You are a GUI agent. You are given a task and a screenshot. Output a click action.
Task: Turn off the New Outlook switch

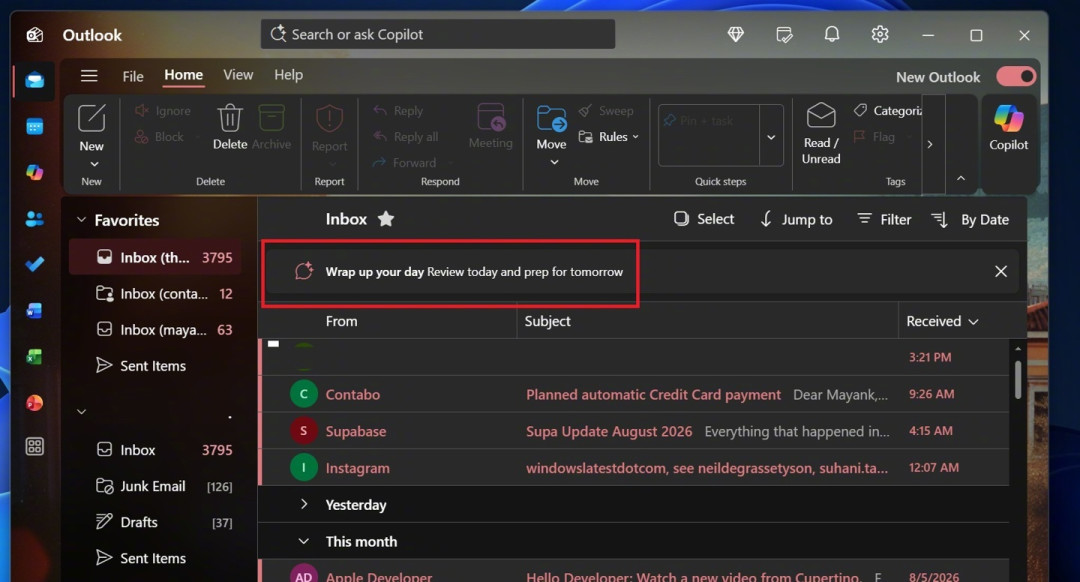point(1016,76)
